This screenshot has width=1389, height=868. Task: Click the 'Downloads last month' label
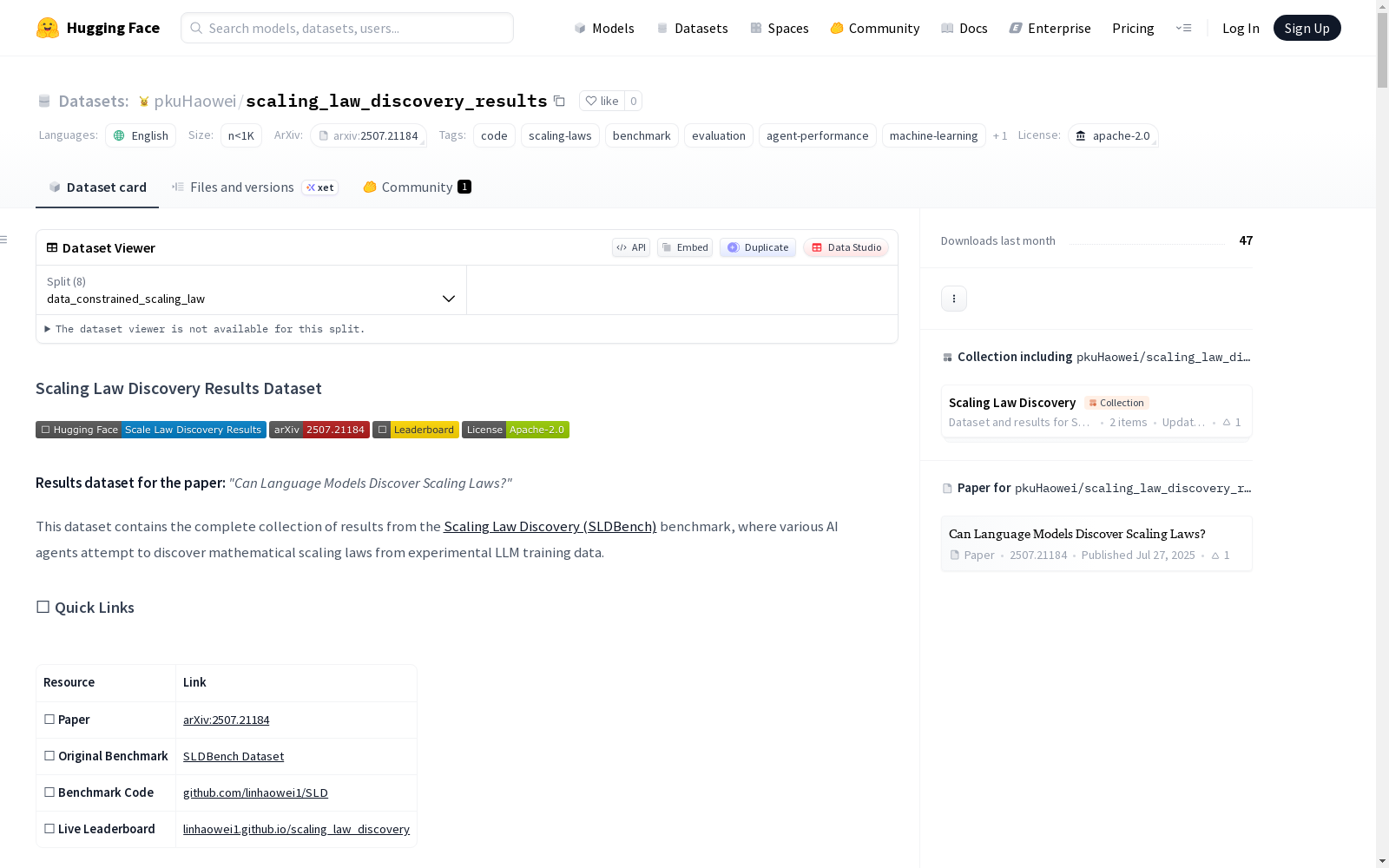[x=998, y=241]
